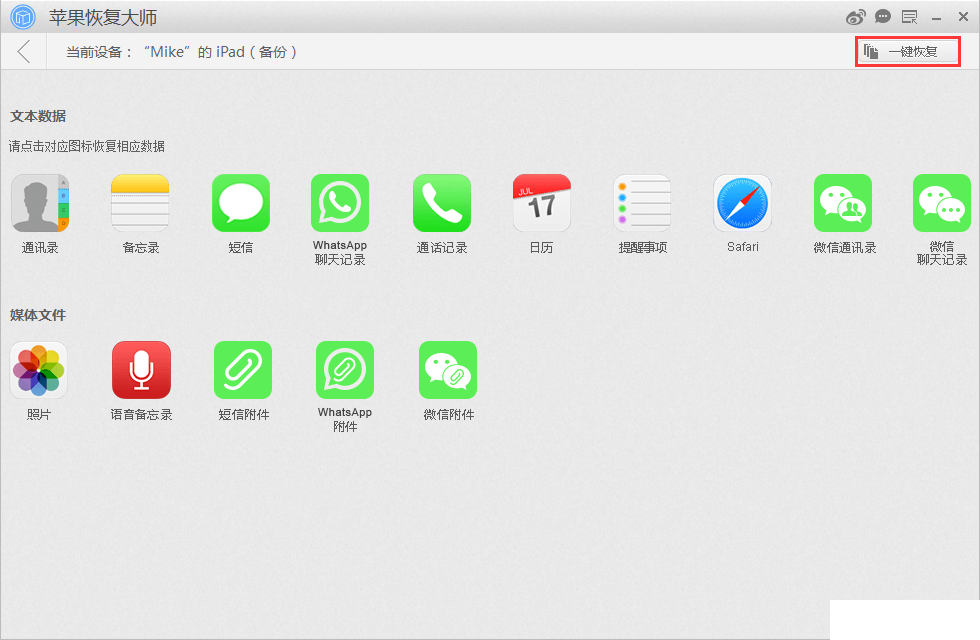The width and height of the screenshot is (980, 640).
Task: Select the 语音备忘录 voice memo icon
Action: [141, 370]
